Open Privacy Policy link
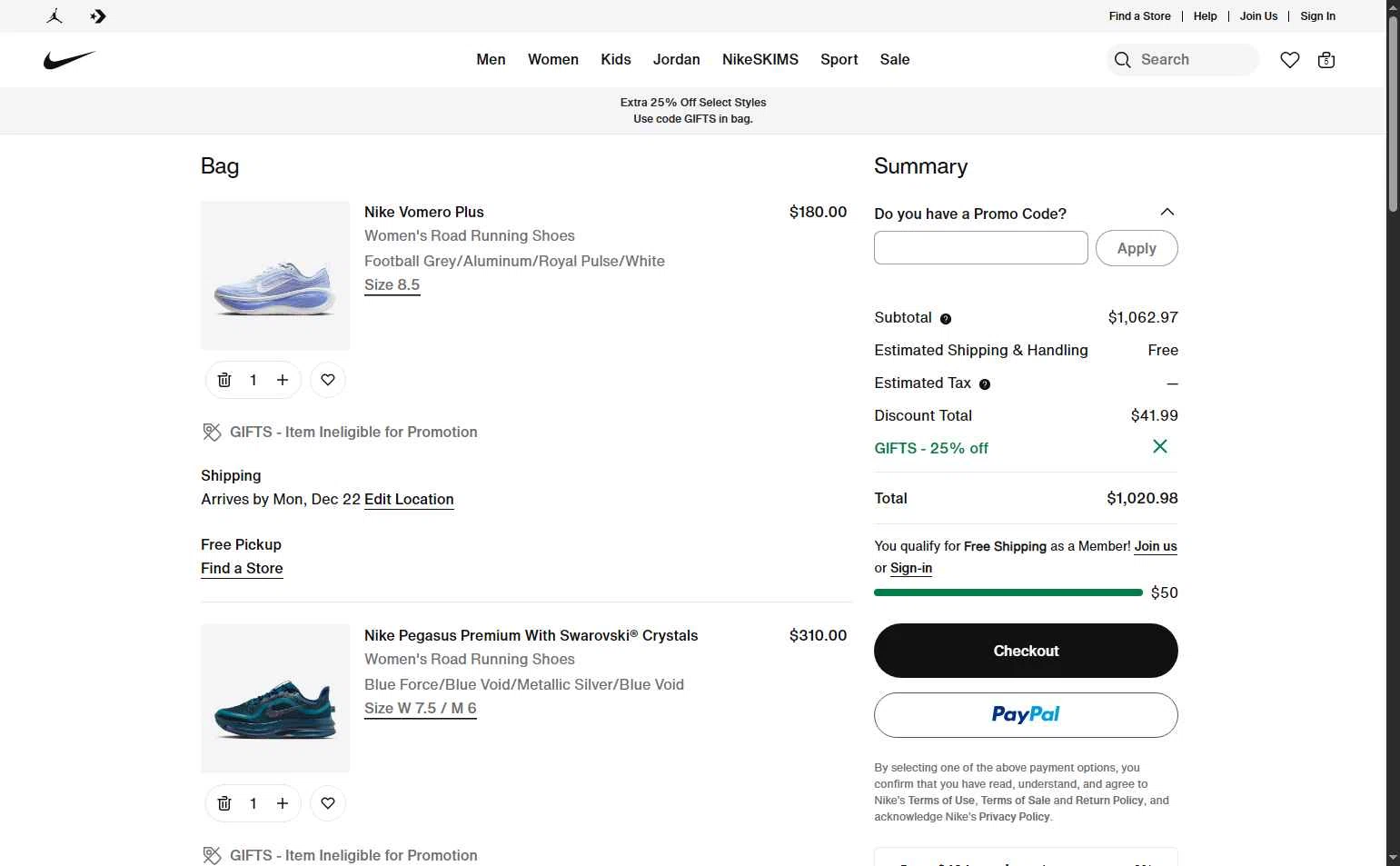Viewport: 1400px width, 866px height. 1014,817
